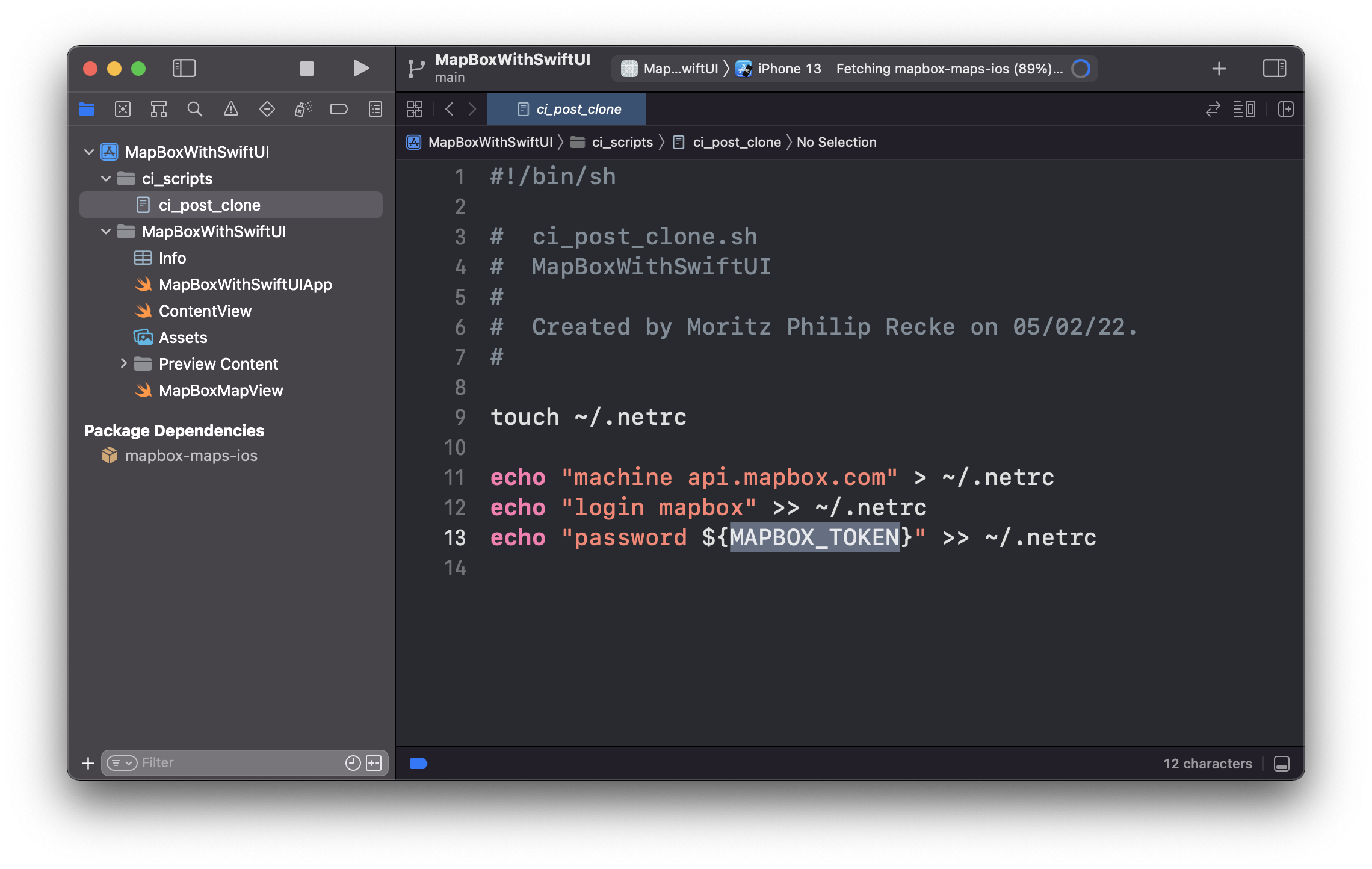Show the Issue navigator warning icon
The image size is (1372, 869).
coord(230,109)
